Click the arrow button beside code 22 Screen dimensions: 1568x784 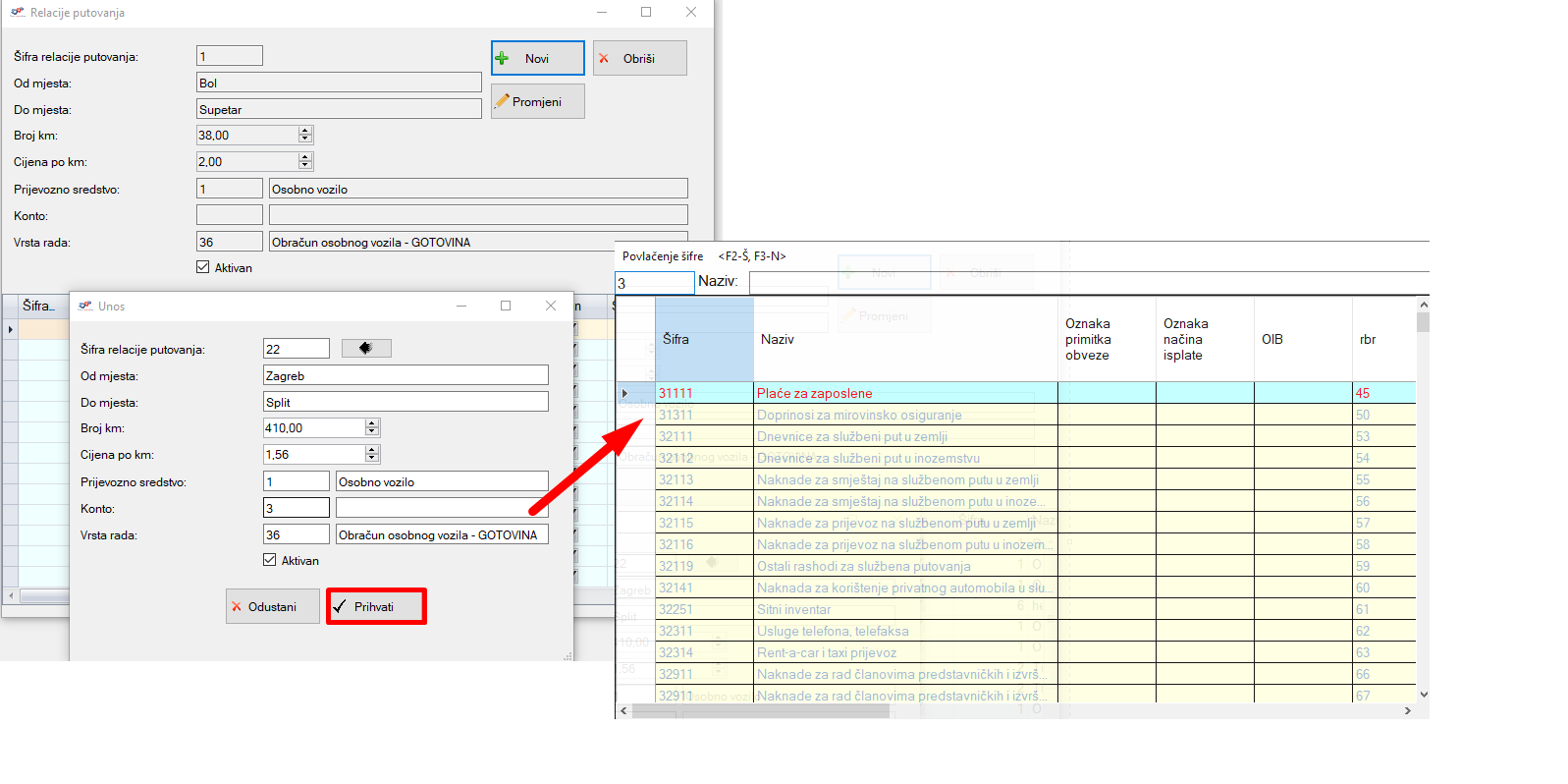tap(366, 348)
